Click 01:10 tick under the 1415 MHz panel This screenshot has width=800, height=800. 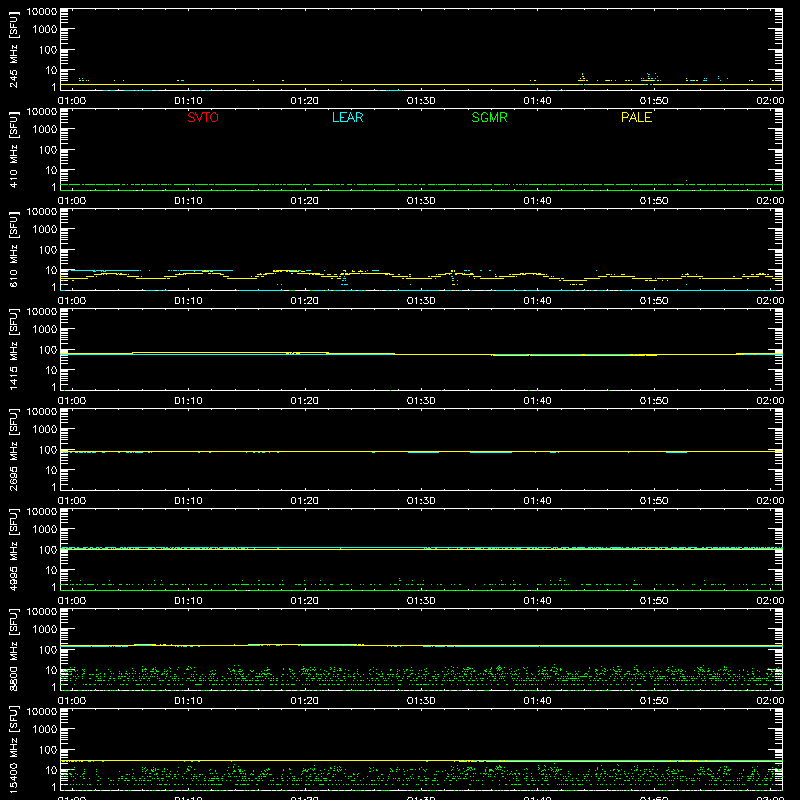pos(188,401)
